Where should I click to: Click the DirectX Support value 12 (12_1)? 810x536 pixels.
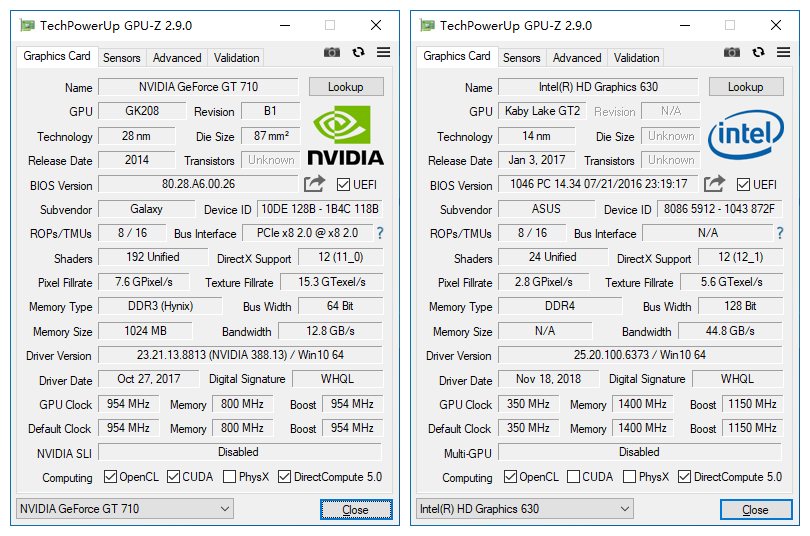pyautogui.click(x=740, y=257)
